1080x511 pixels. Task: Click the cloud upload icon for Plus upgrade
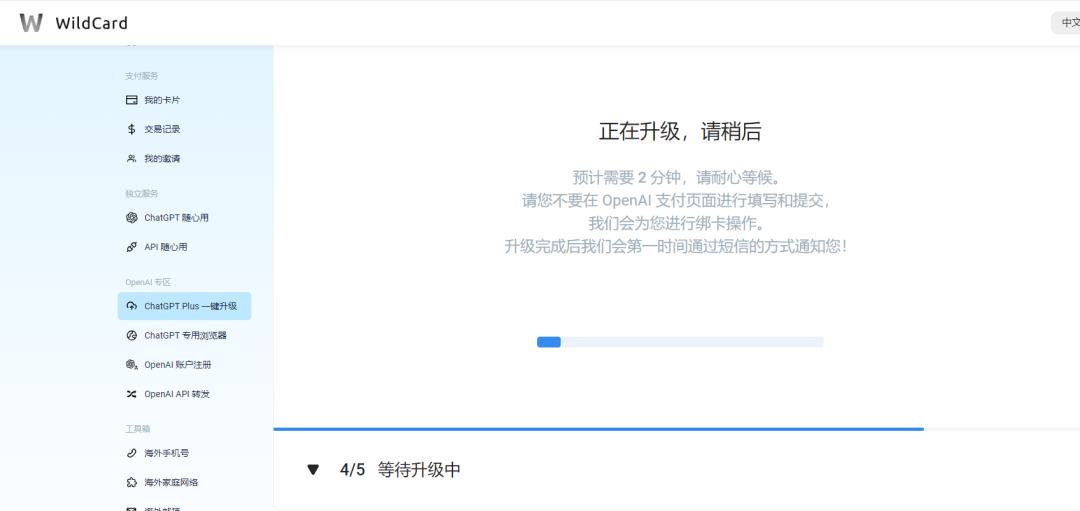point(132,306)
